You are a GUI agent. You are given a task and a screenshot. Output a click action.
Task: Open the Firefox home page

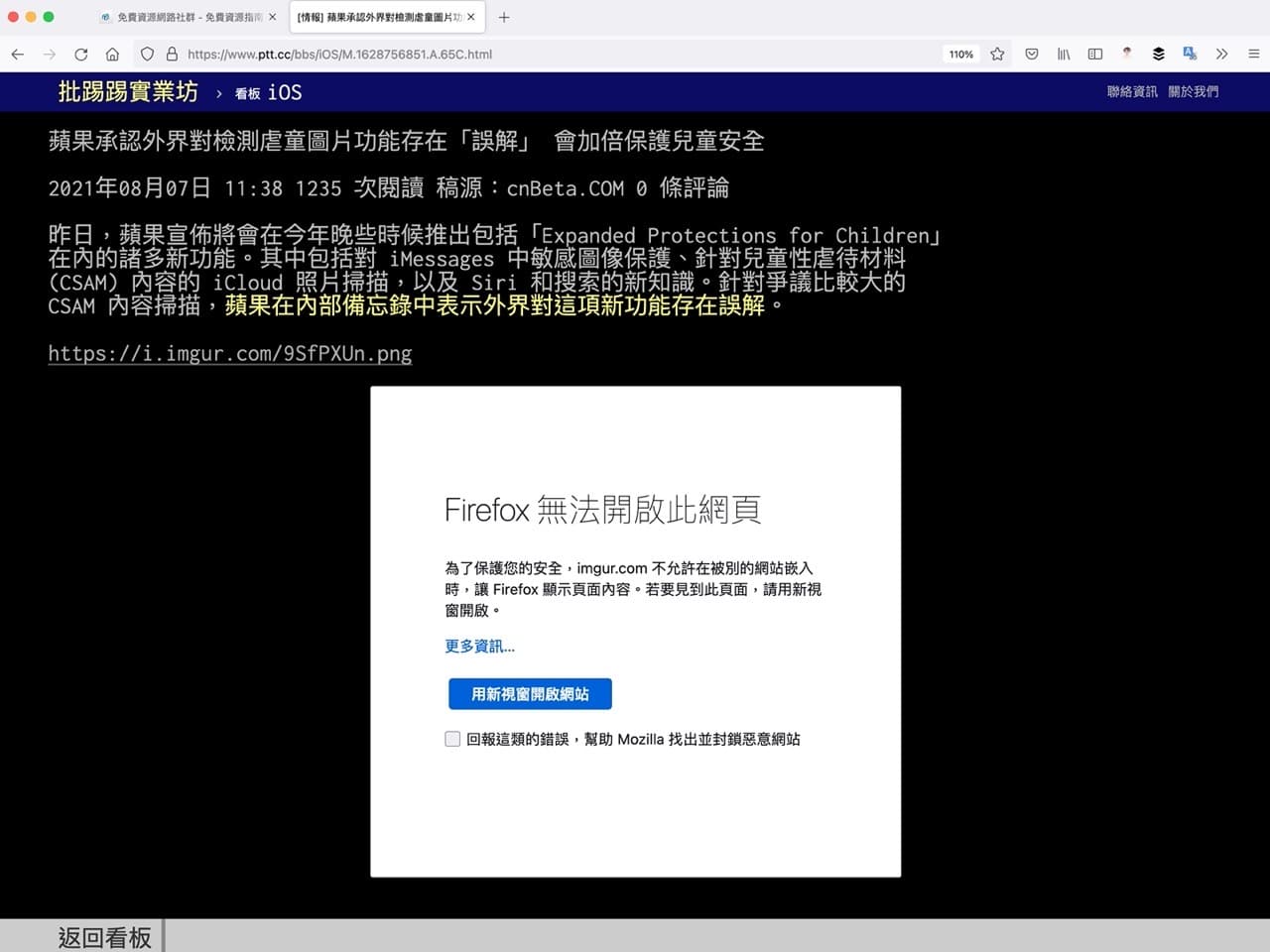(112, 54)
